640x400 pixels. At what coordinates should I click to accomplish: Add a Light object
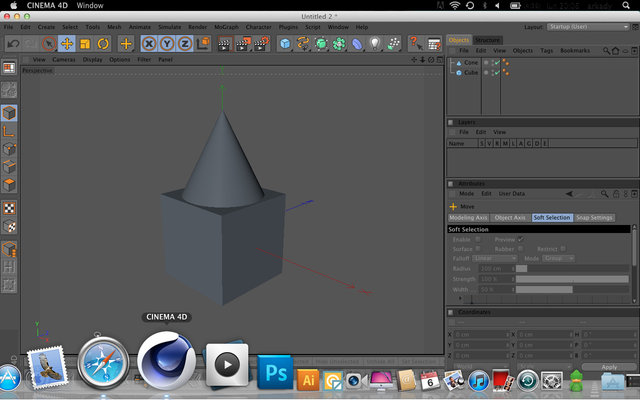pos(375,44)
